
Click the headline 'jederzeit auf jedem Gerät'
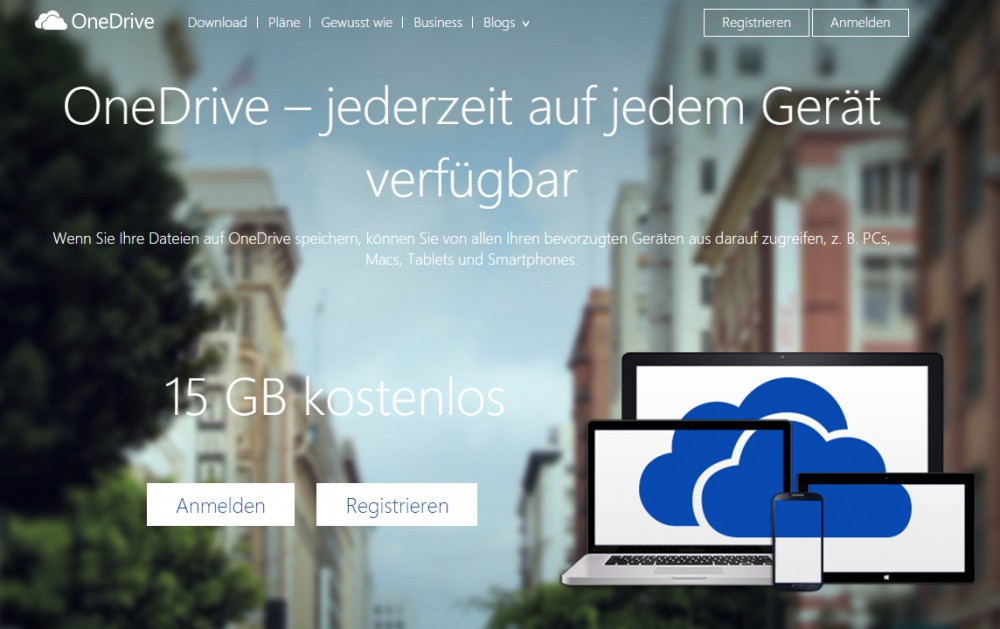click(602, 109)
